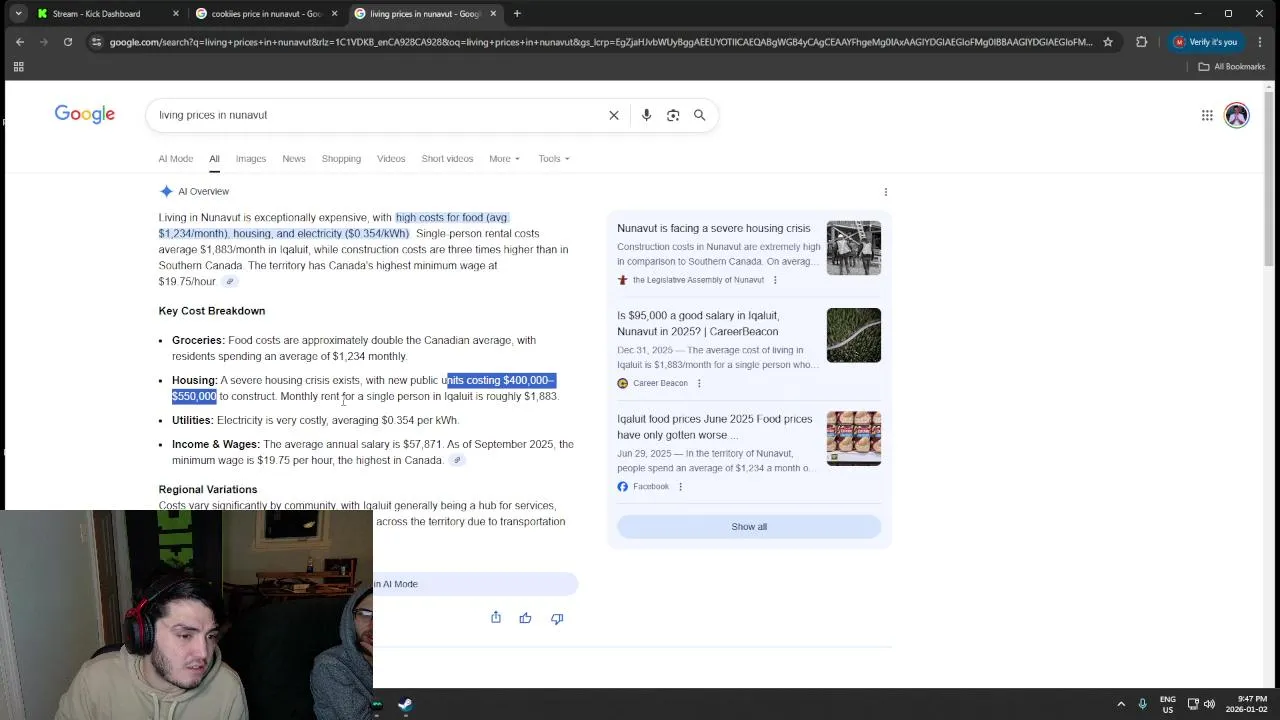The image size is (1280, 720).
Task: Open the Google account avatar
Action: (x=1237, y=115)
